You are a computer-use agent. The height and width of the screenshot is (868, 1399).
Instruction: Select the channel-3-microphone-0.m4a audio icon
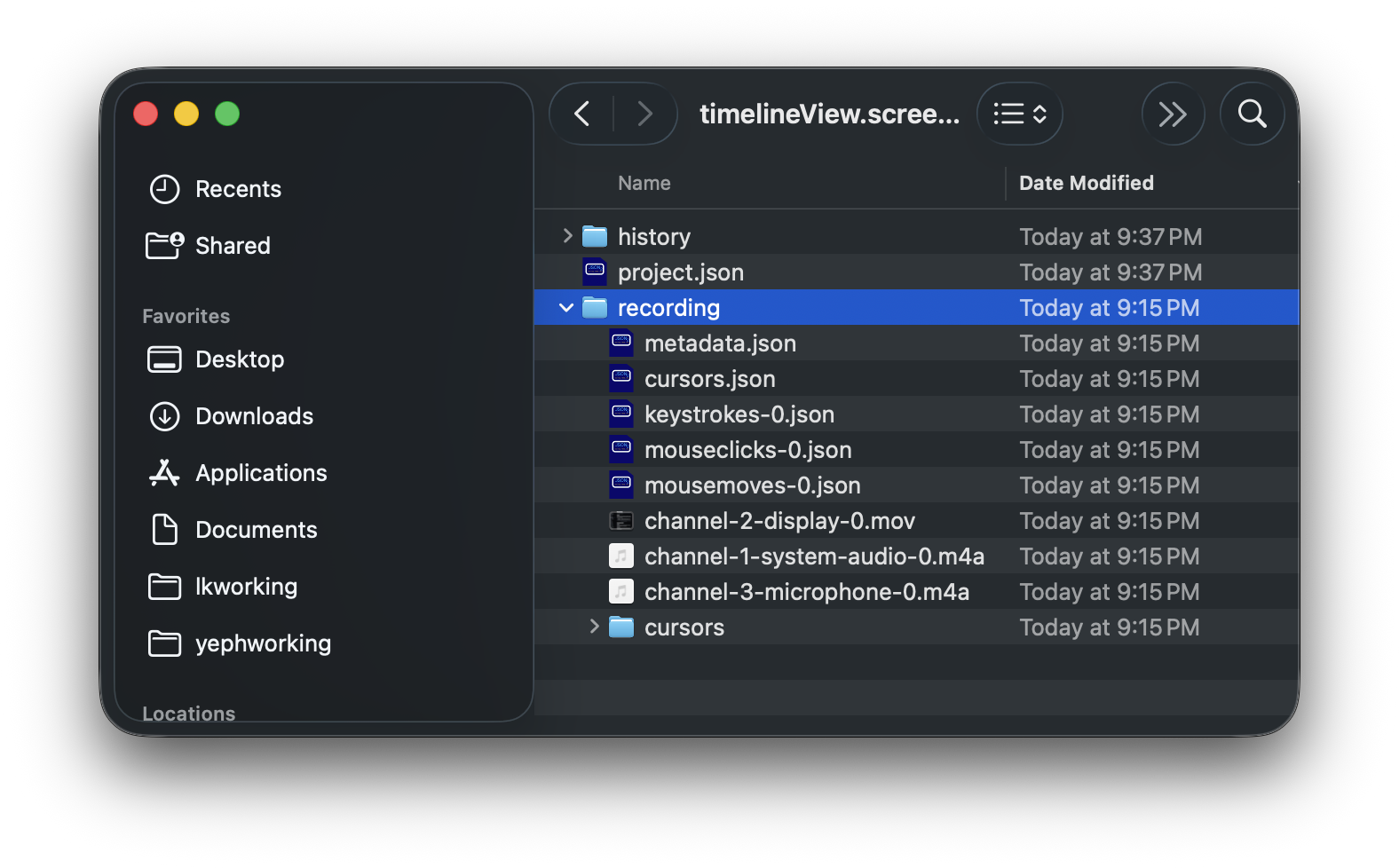pyautogui.click(x=621, y=591)
